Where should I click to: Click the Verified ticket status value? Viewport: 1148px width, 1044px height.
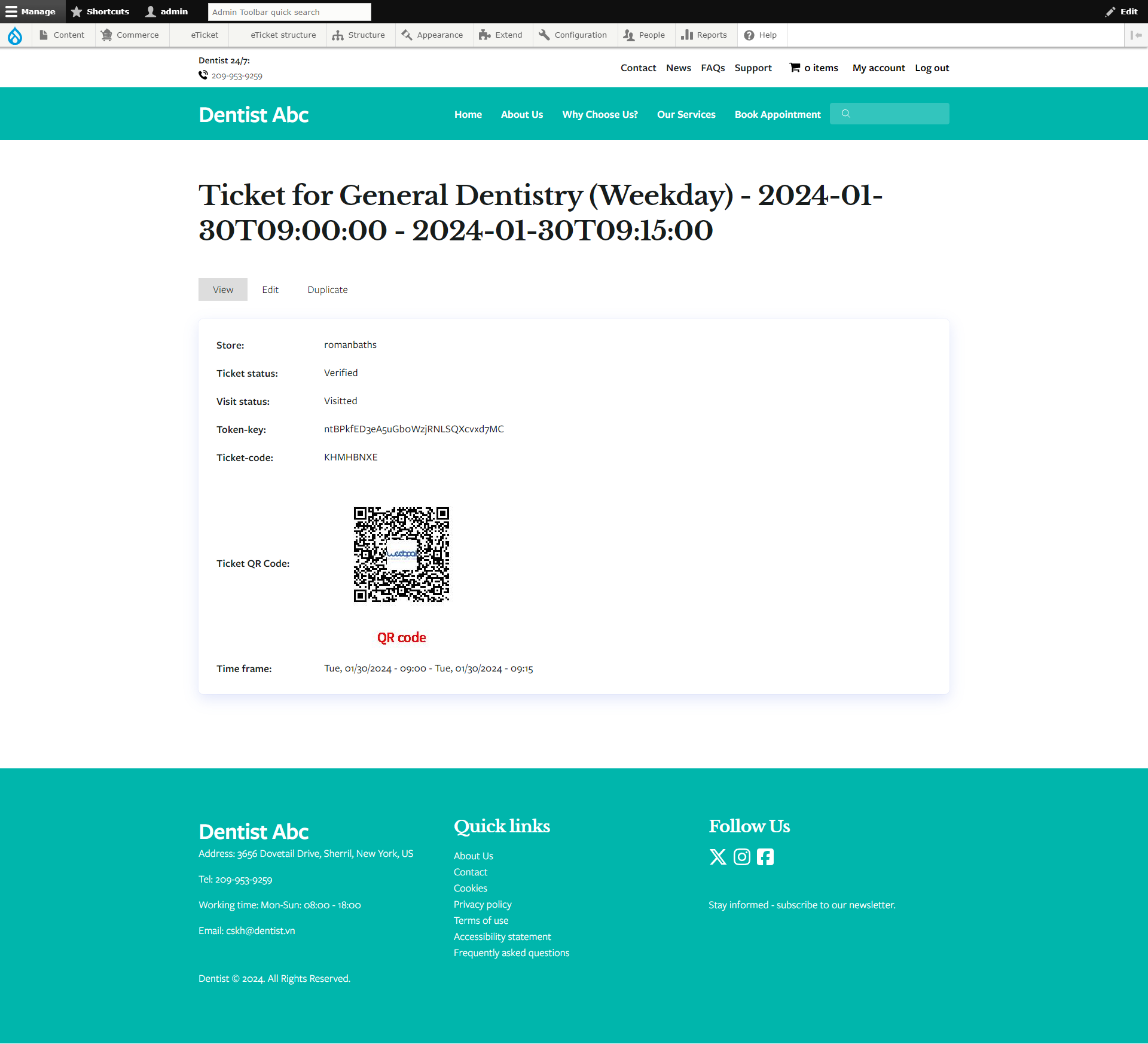tap(341, 373)
